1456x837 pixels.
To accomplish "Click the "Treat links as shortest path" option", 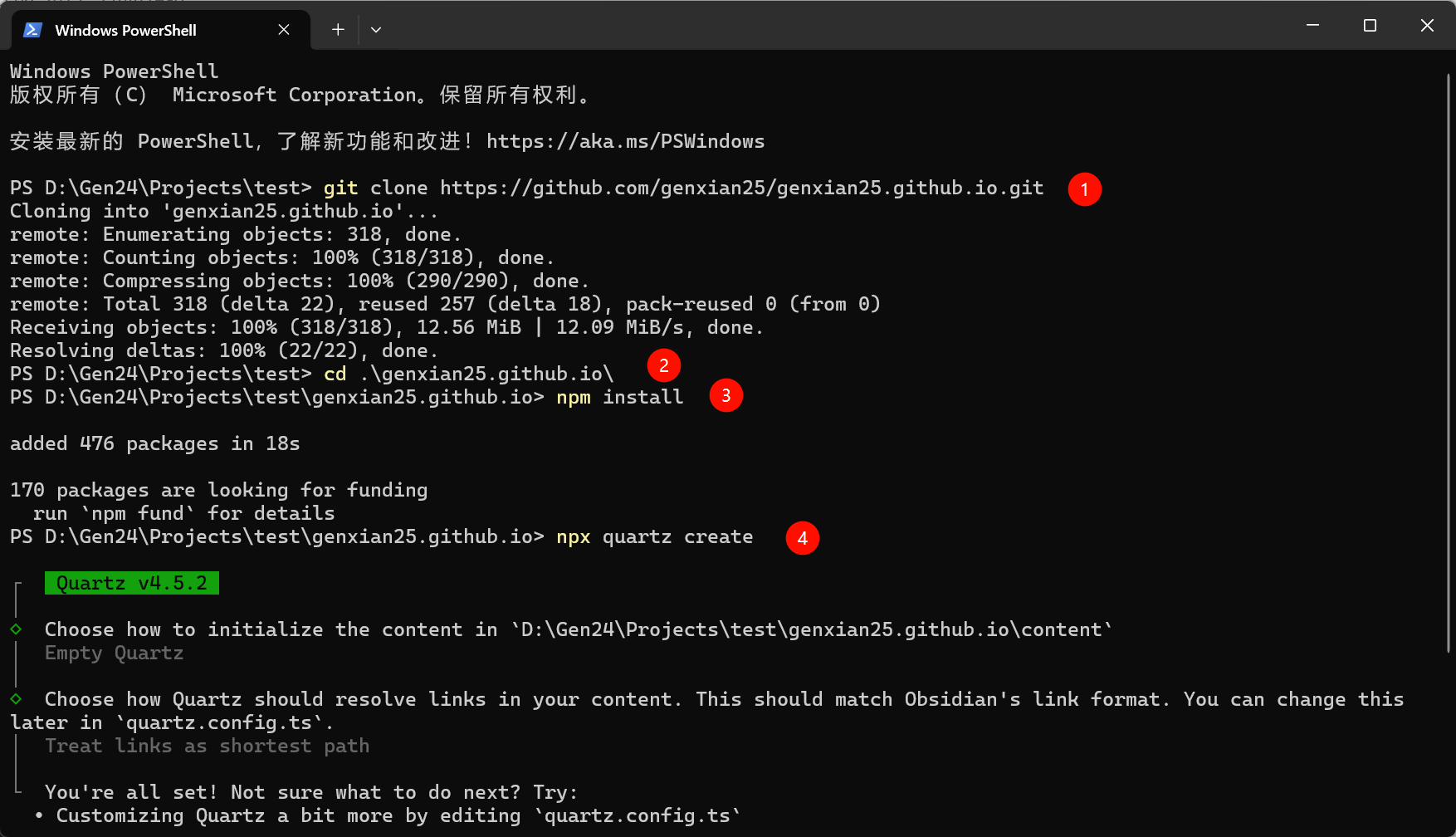I will (x=207, y=746).
